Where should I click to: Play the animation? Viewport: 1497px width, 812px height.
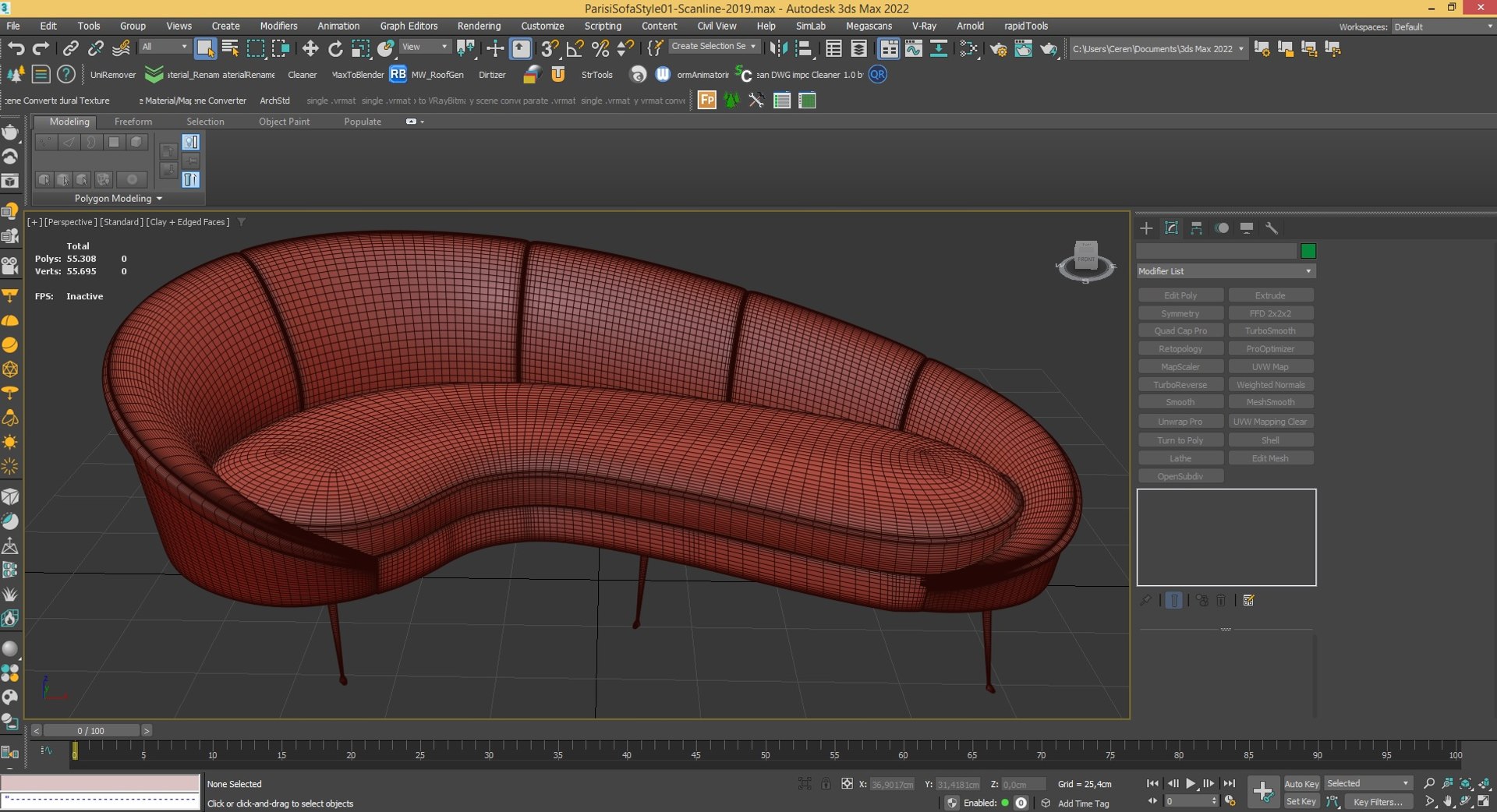(x=1191, y=783)
